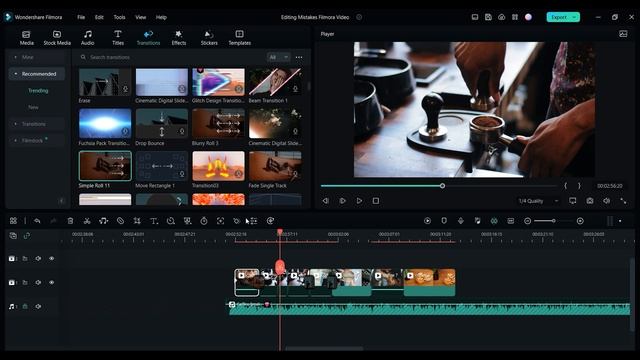This screenshot has width=640, height=360.
Task: Click the Delete trash icon
Action: [70, 221]
